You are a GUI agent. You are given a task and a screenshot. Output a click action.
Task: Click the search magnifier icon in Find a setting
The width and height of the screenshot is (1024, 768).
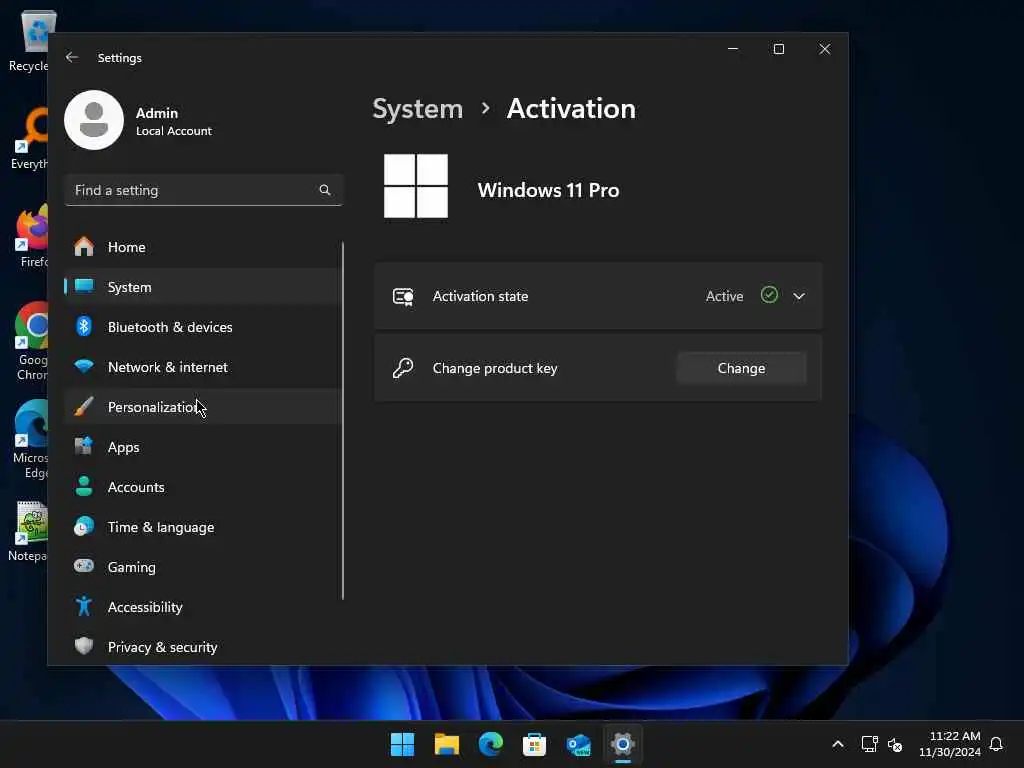click(x=325, y=190)
